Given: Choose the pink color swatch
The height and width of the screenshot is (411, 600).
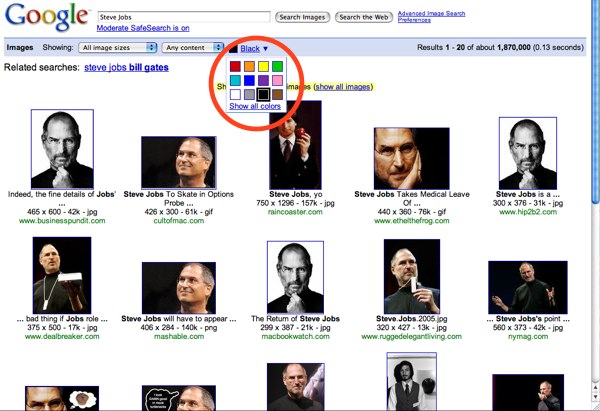Looking at the screenshot, I should point(277,80).
